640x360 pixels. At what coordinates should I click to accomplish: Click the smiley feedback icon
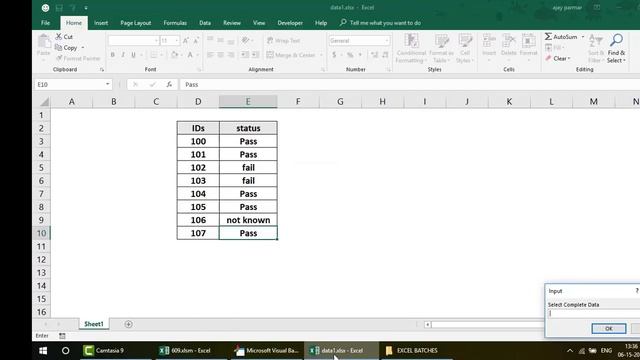pyautogui.click(x=46, y=8)
